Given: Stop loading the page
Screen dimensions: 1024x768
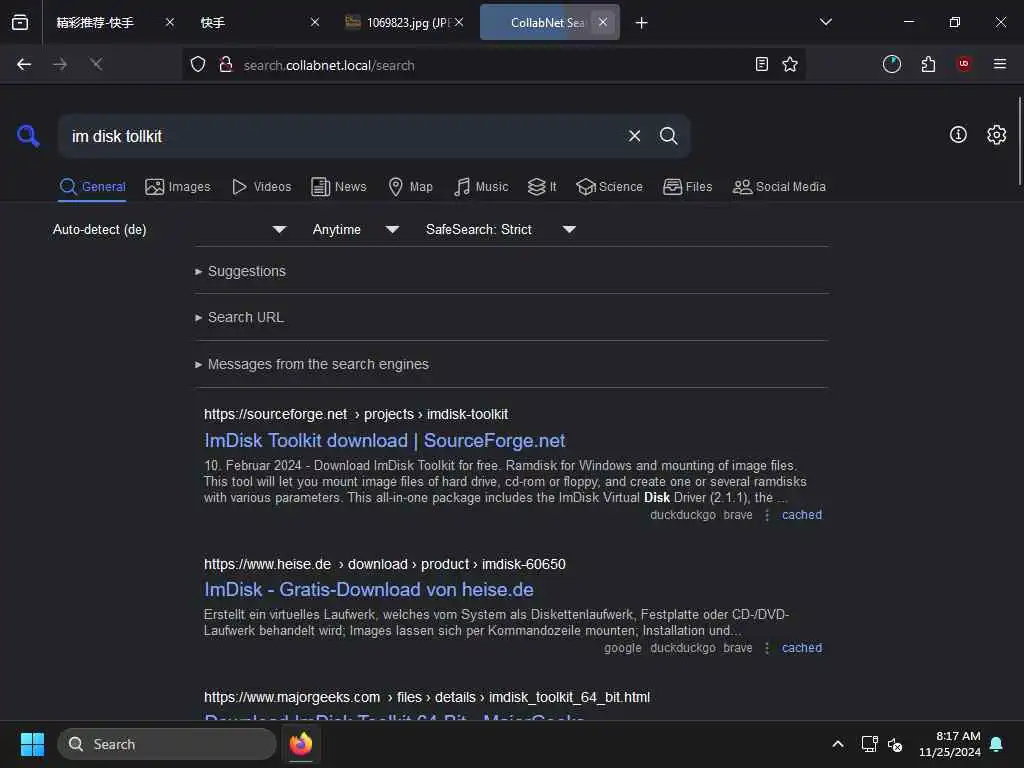Looking at the screenshot, I should point(96,64).
